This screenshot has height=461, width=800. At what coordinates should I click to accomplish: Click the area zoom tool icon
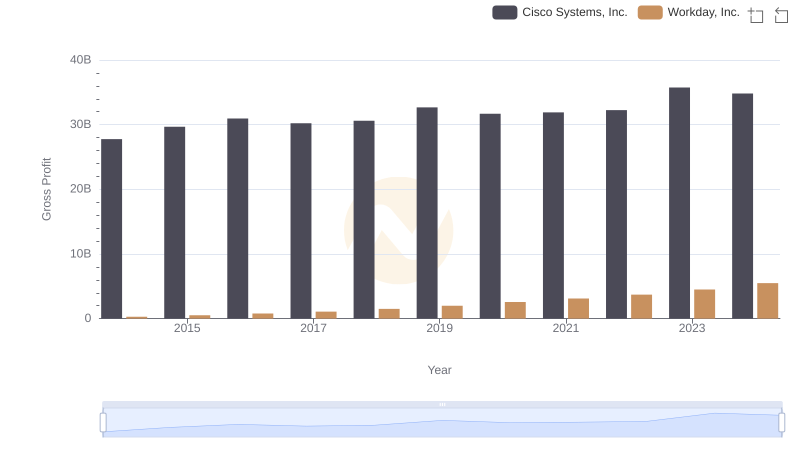click(756, 15)
